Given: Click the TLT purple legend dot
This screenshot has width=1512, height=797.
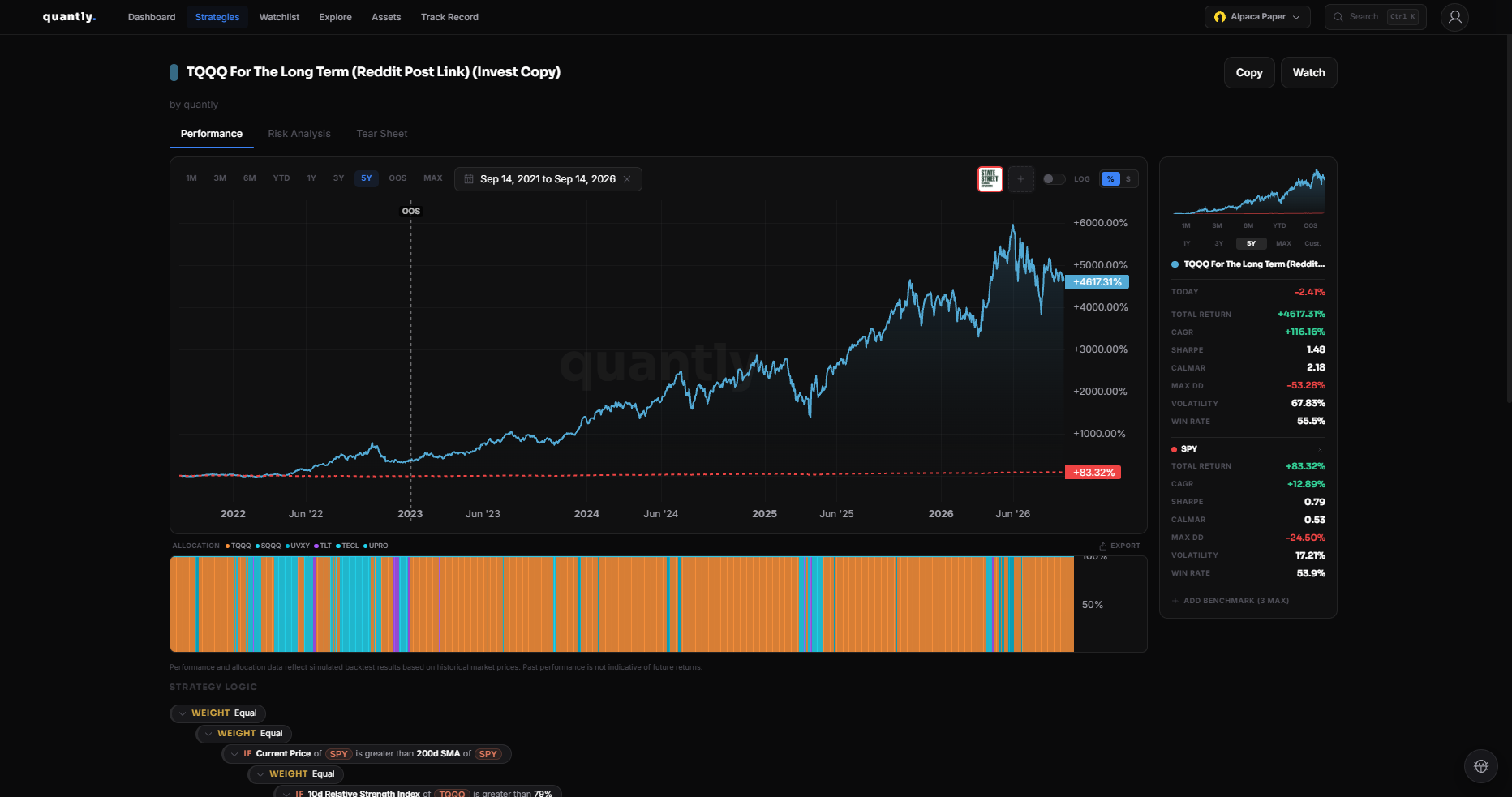Looking at the screenshot, I should tap(316, 546).
